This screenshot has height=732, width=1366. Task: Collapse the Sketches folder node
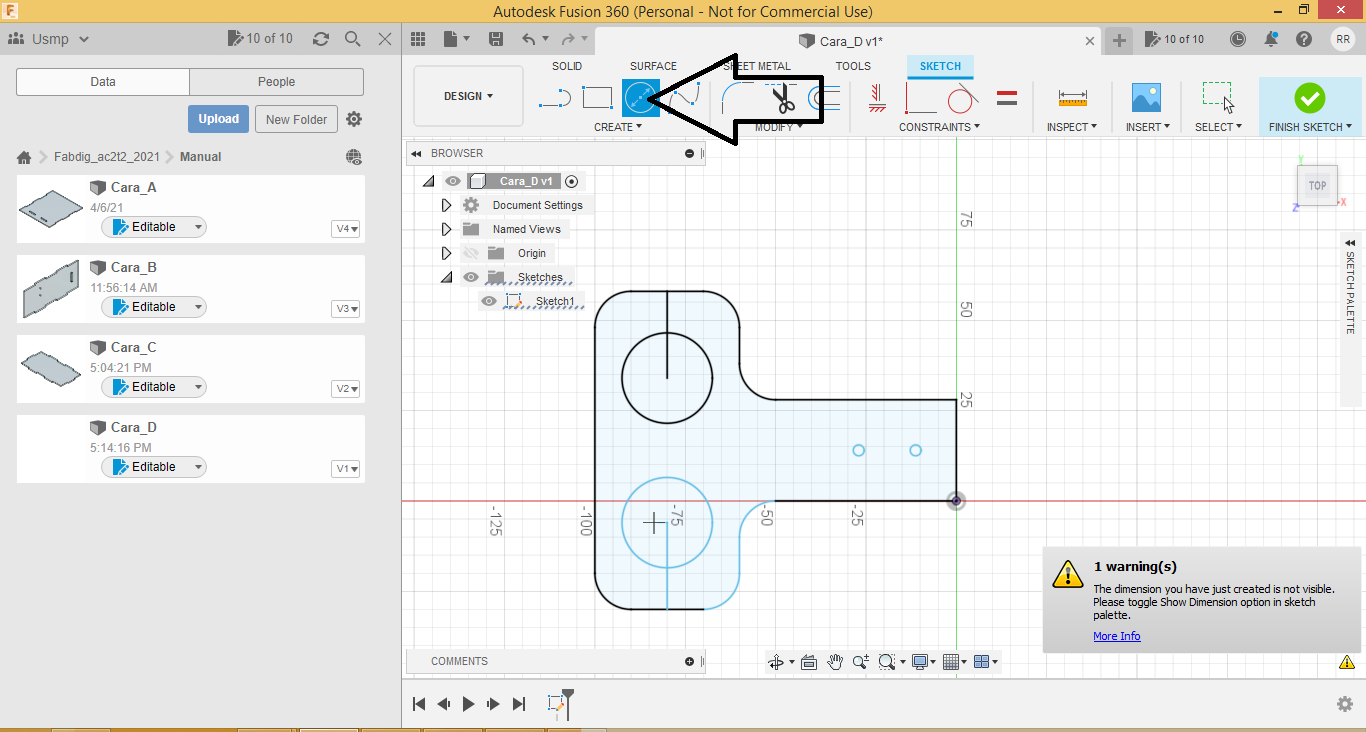click(447, 277)
